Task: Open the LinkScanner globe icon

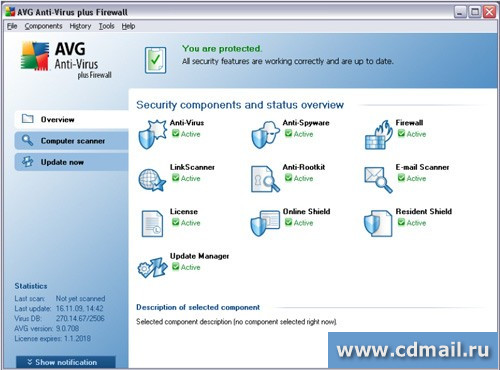Action: [152, 179]
